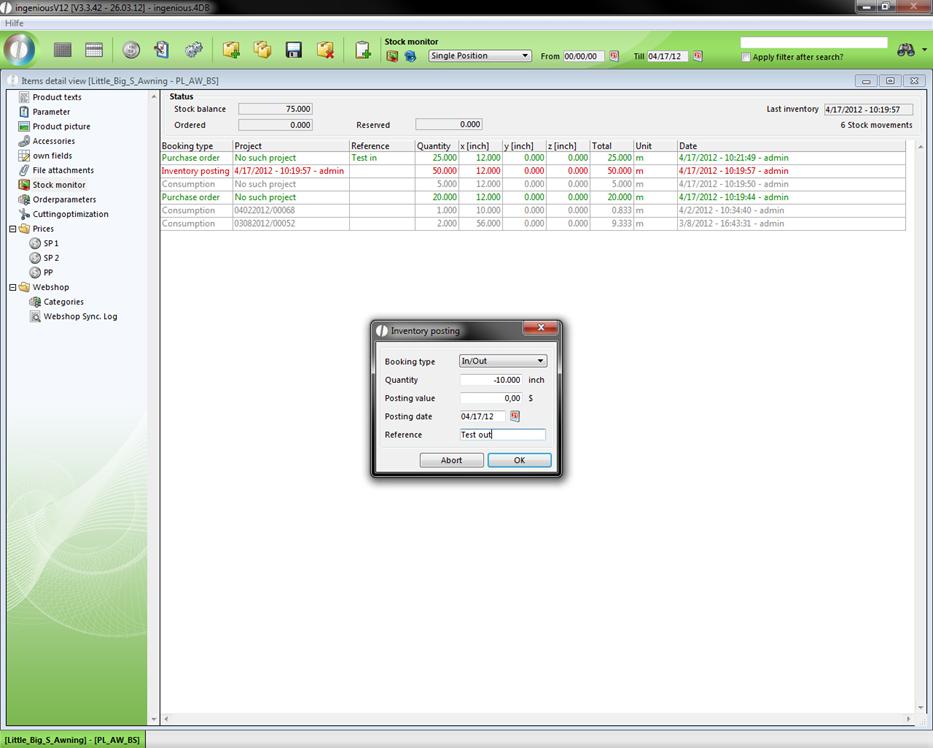Open calendar picker next to Posting date

tap(516, 416)
